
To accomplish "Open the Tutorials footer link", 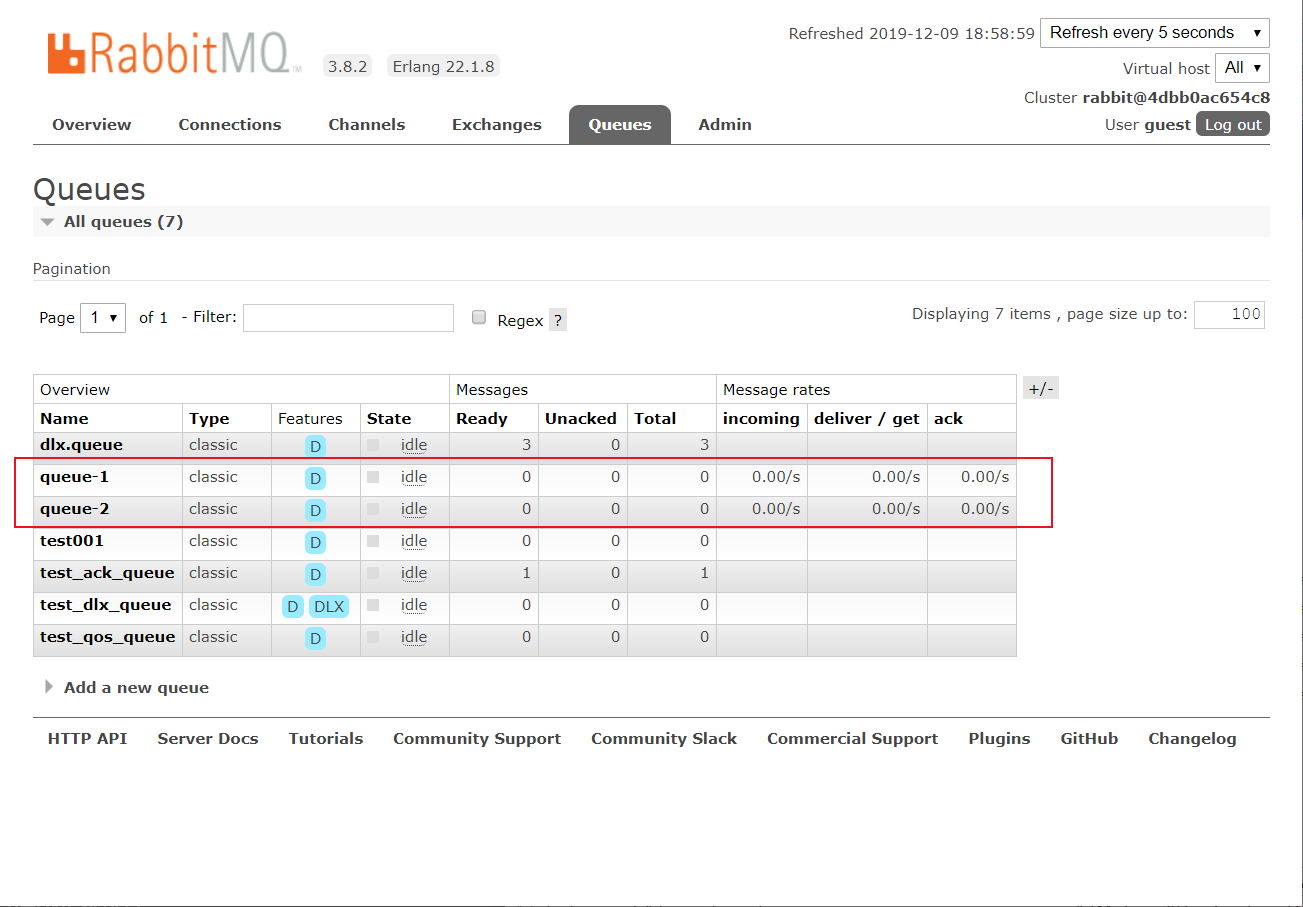I will coord(326,739).
